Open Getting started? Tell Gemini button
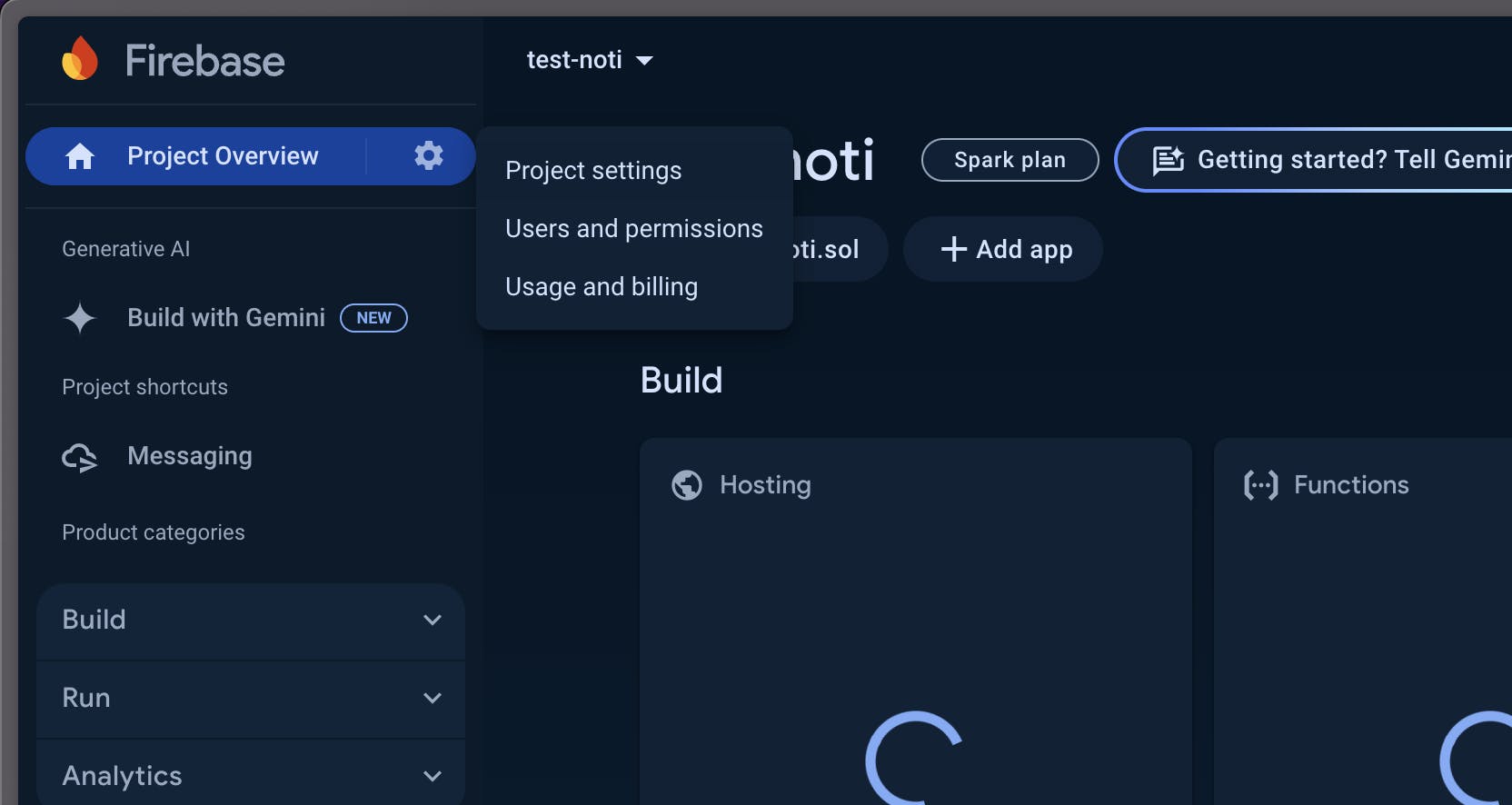 (x=1314, y=160)
